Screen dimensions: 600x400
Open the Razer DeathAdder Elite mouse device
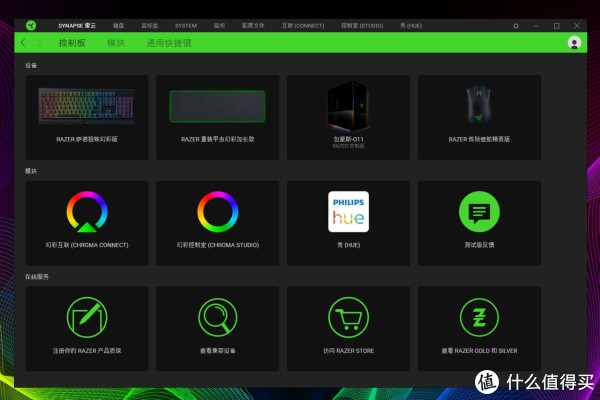(479, 117)
